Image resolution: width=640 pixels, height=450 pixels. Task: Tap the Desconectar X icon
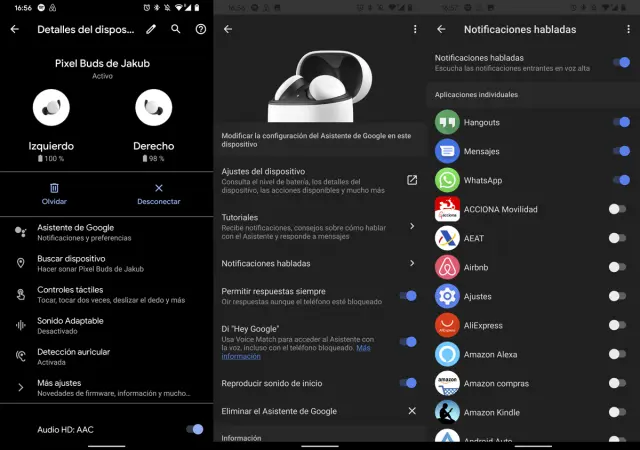click(158, 188)
